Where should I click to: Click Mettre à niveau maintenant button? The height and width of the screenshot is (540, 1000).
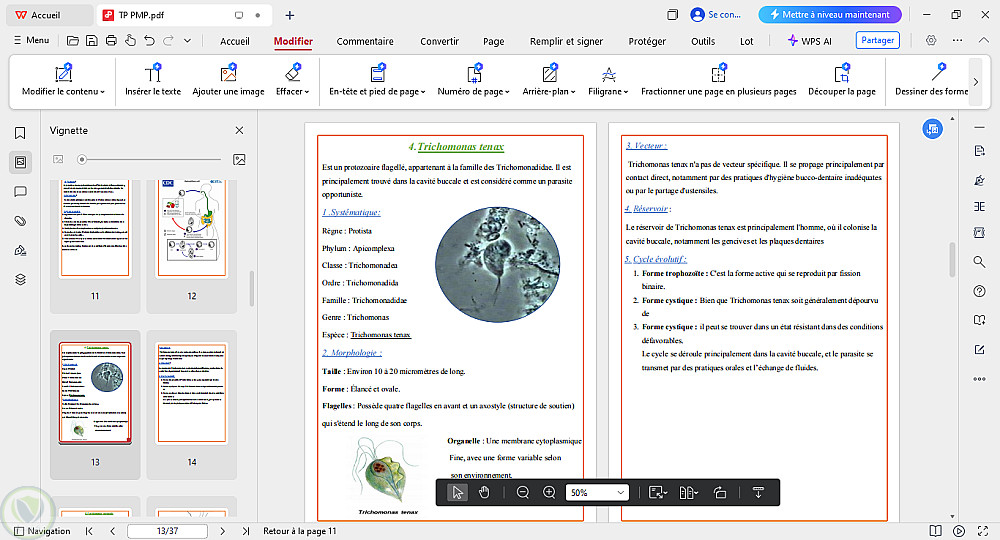(x=830, y=15)
